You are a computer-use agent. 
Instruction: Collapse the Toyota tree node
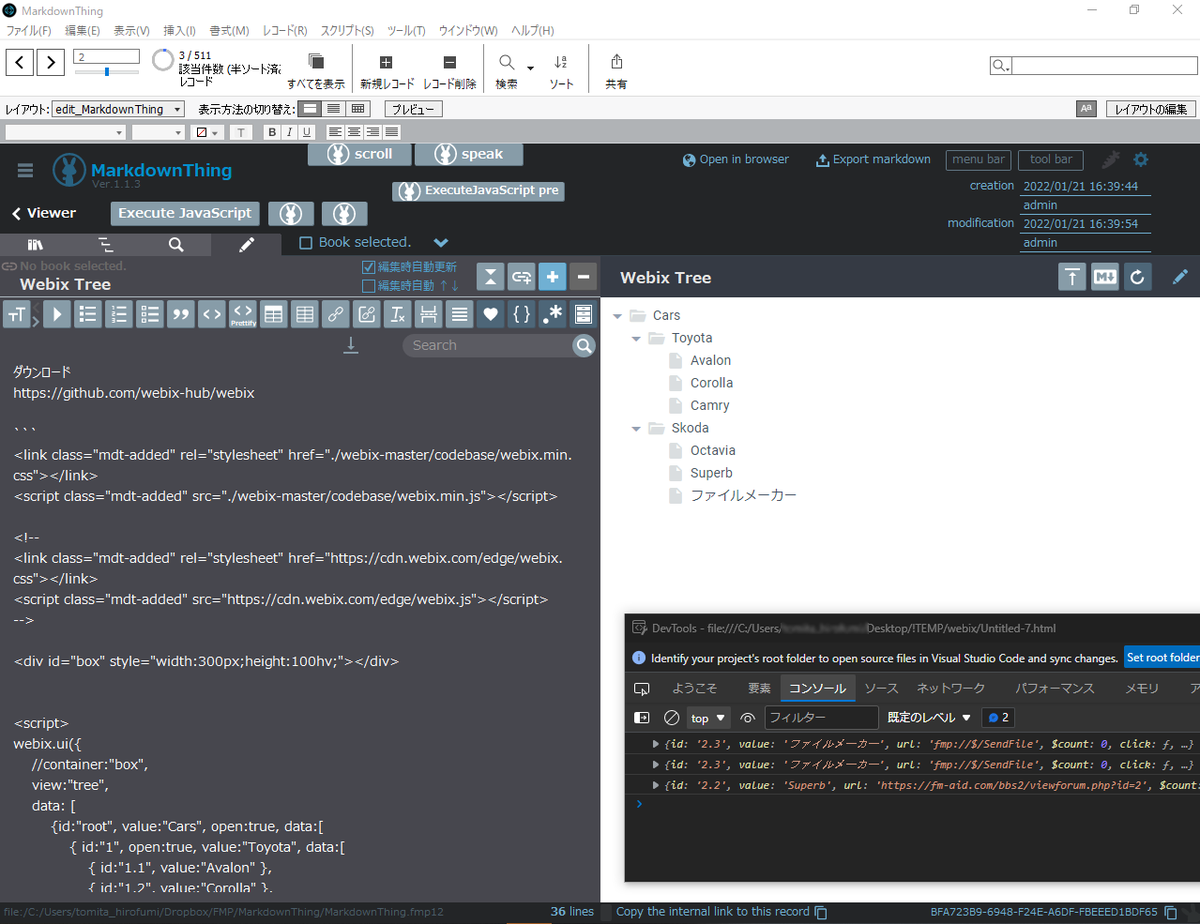[x=636, y=338]
